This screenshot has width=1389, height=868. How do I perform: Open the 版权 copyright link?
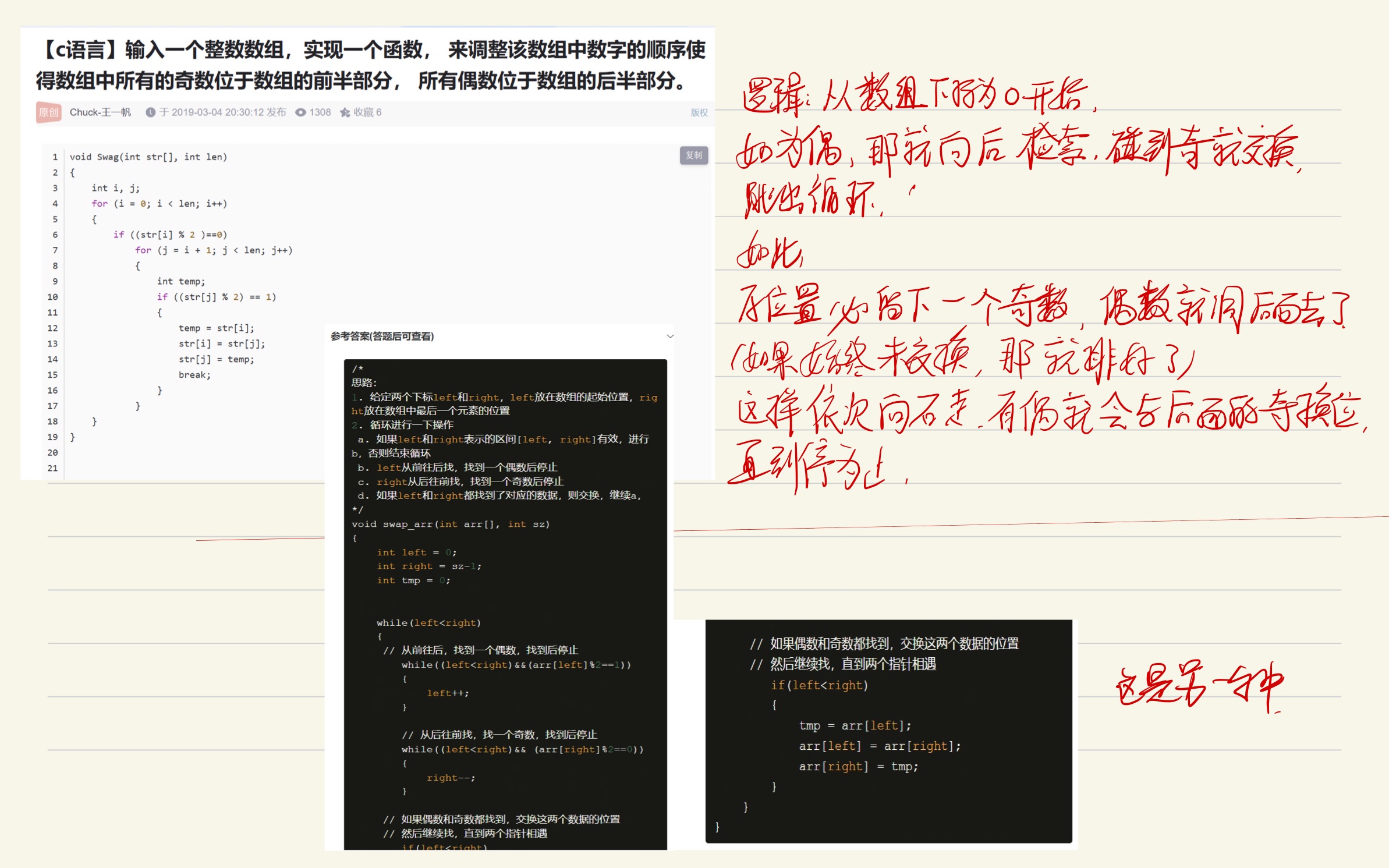(699, 112)
